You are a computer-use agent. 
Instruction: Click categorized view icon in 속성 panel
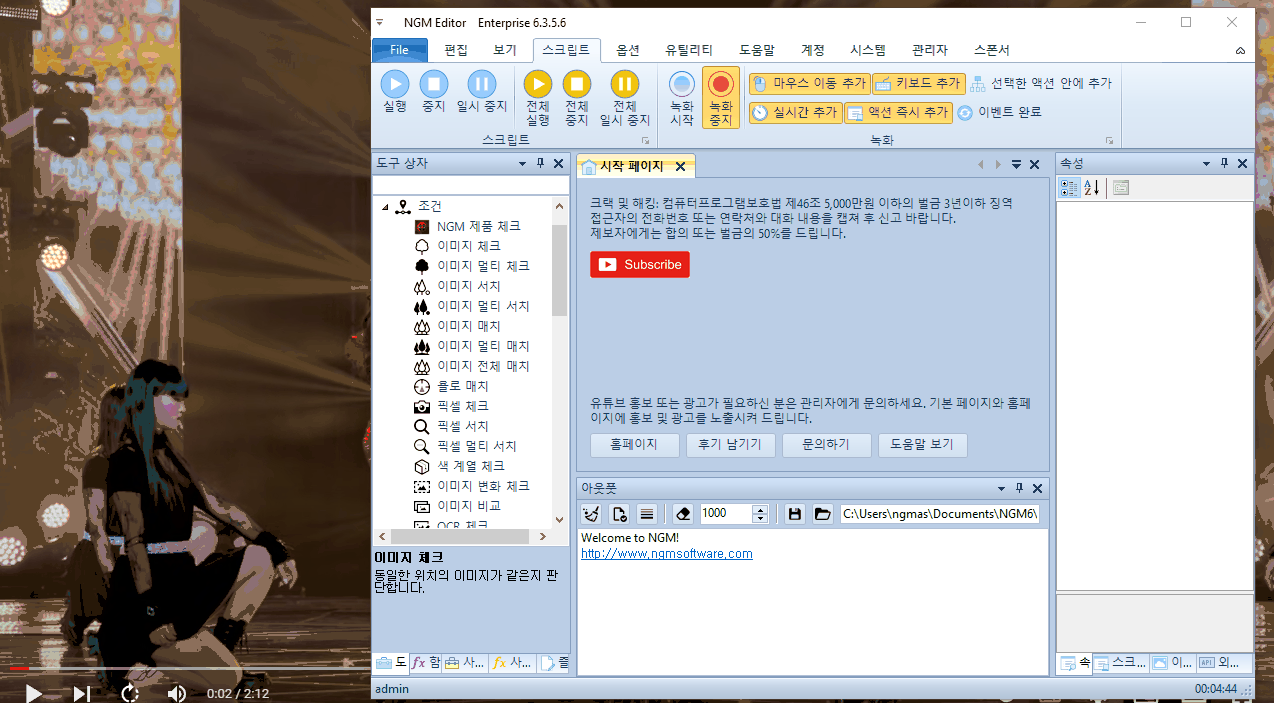point(1069,187)
